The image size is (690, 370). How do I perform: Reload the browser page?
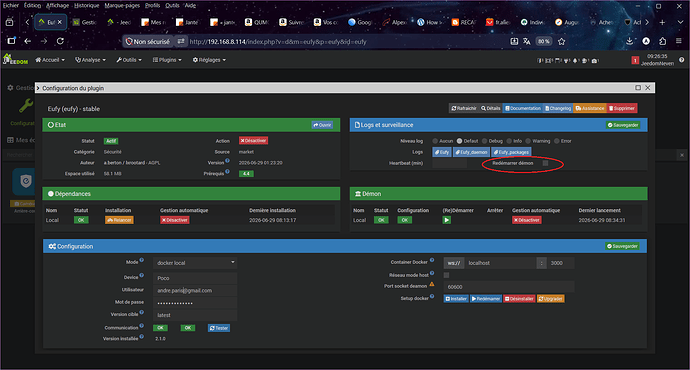[x=60, y=41]
